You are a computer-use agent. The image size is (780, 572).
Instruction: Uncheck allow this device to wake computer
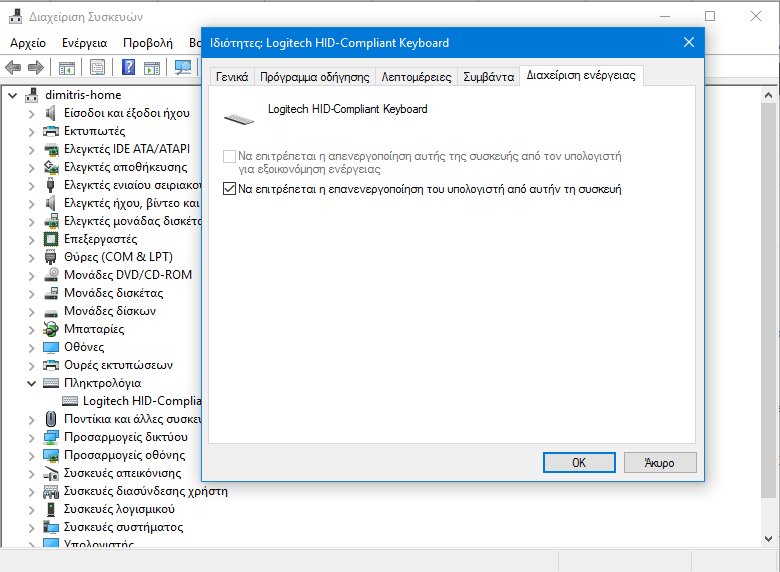coord(230,188)
